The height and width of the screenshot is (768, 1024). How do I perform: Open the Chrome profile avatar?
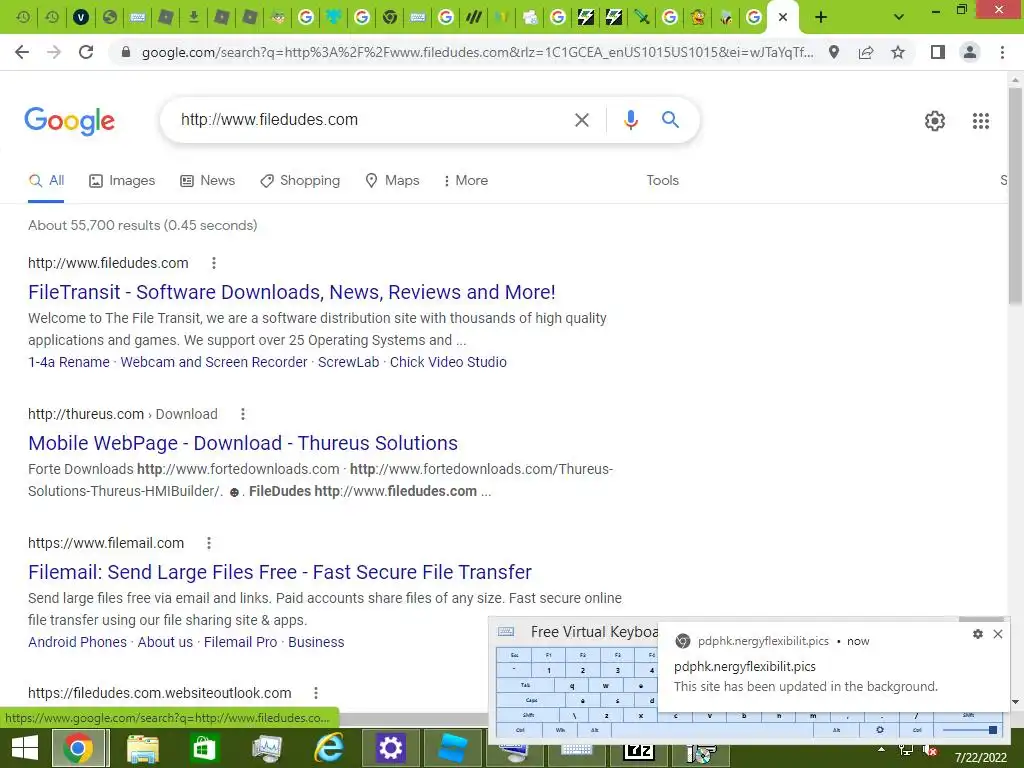970,52
